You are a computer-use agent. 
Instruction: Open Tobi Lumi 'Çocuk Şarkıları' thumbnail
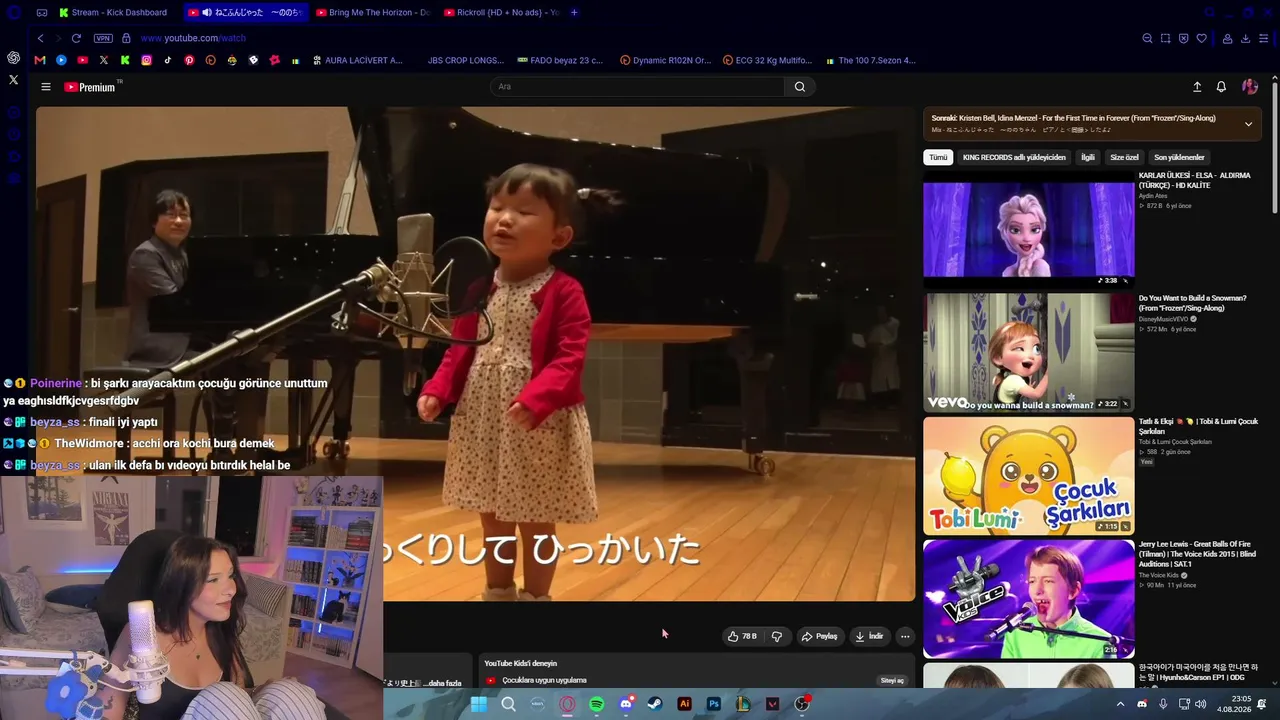pos(1029,476)
